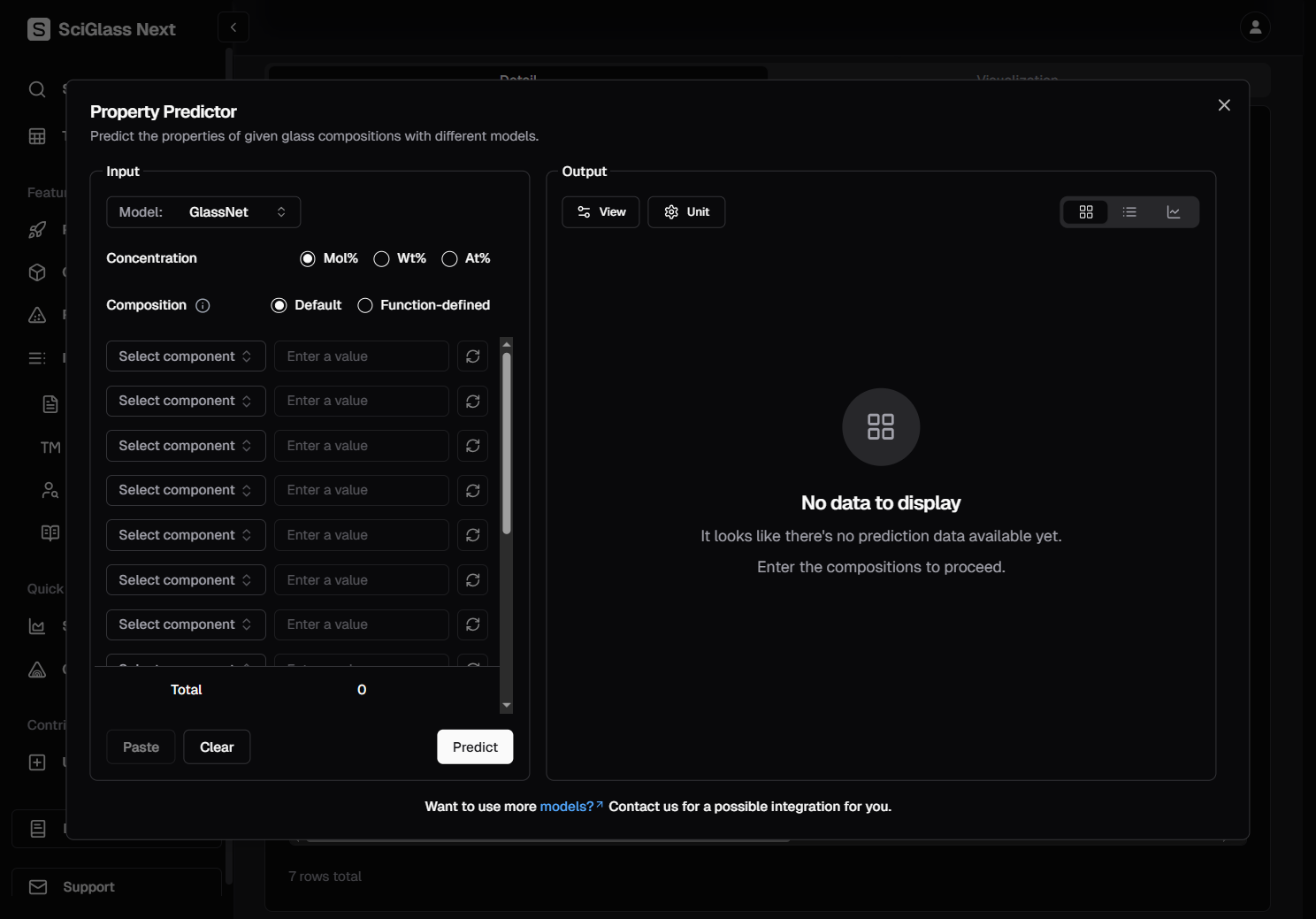Switch output to list view icon

pyautogui.click(x=1129, y=212)
